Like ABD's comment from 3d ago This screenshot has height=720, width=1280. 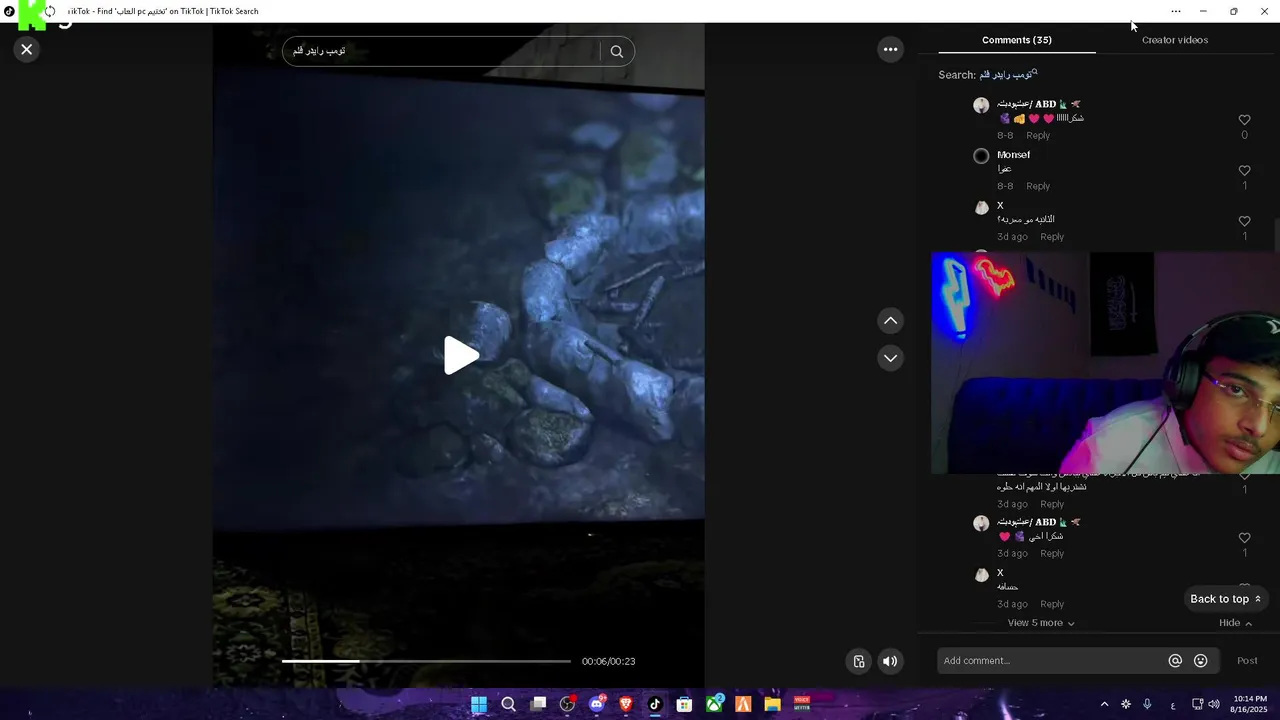click(1244, 538)
